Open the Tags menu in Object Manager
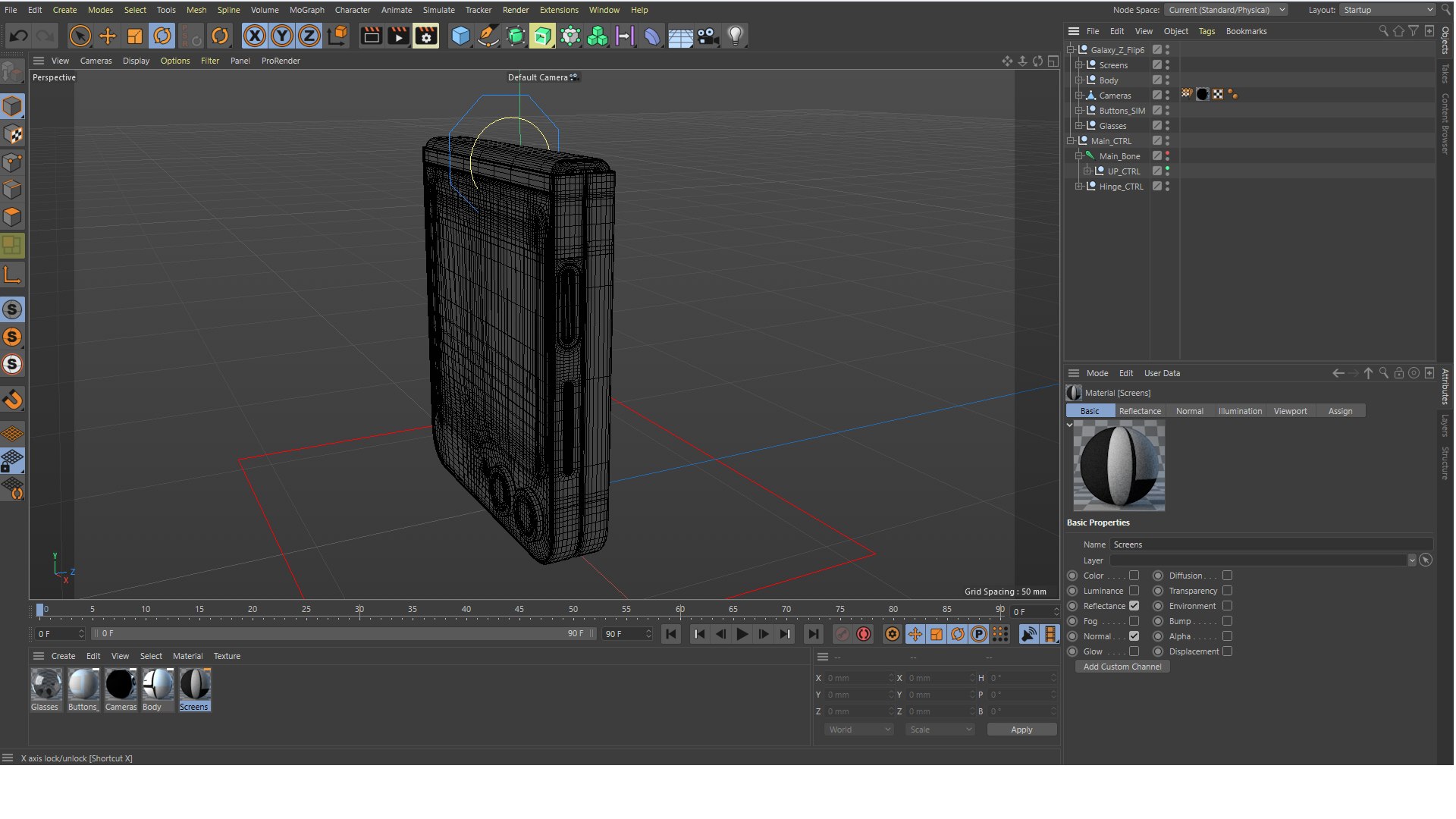Viewport: 1456px width, 819px height. coord(1207,31)
